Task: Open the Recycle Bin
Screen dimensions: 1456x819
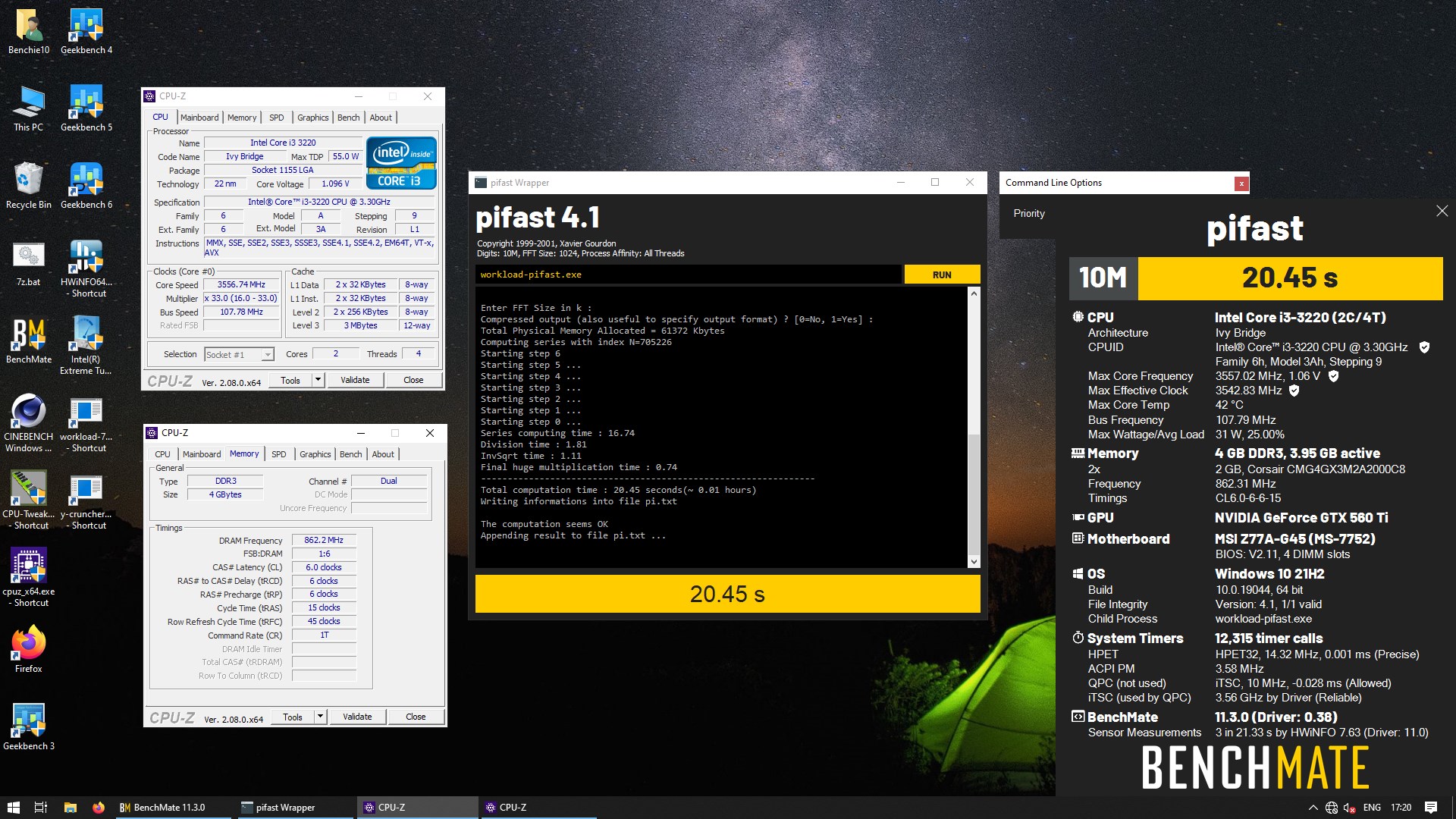Action: pyautogui.click(x=29, y=187)
